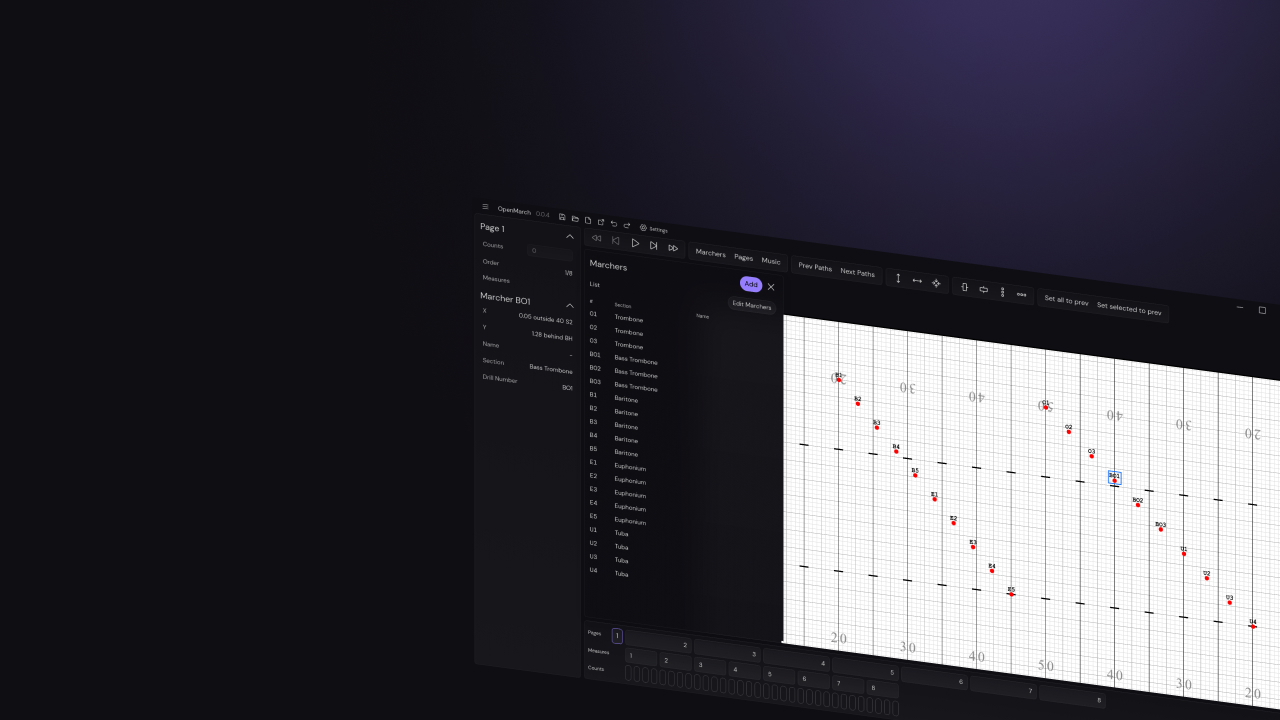Toggle Prev Paths display
1280x720 pixels.
[x=815, y=267]
